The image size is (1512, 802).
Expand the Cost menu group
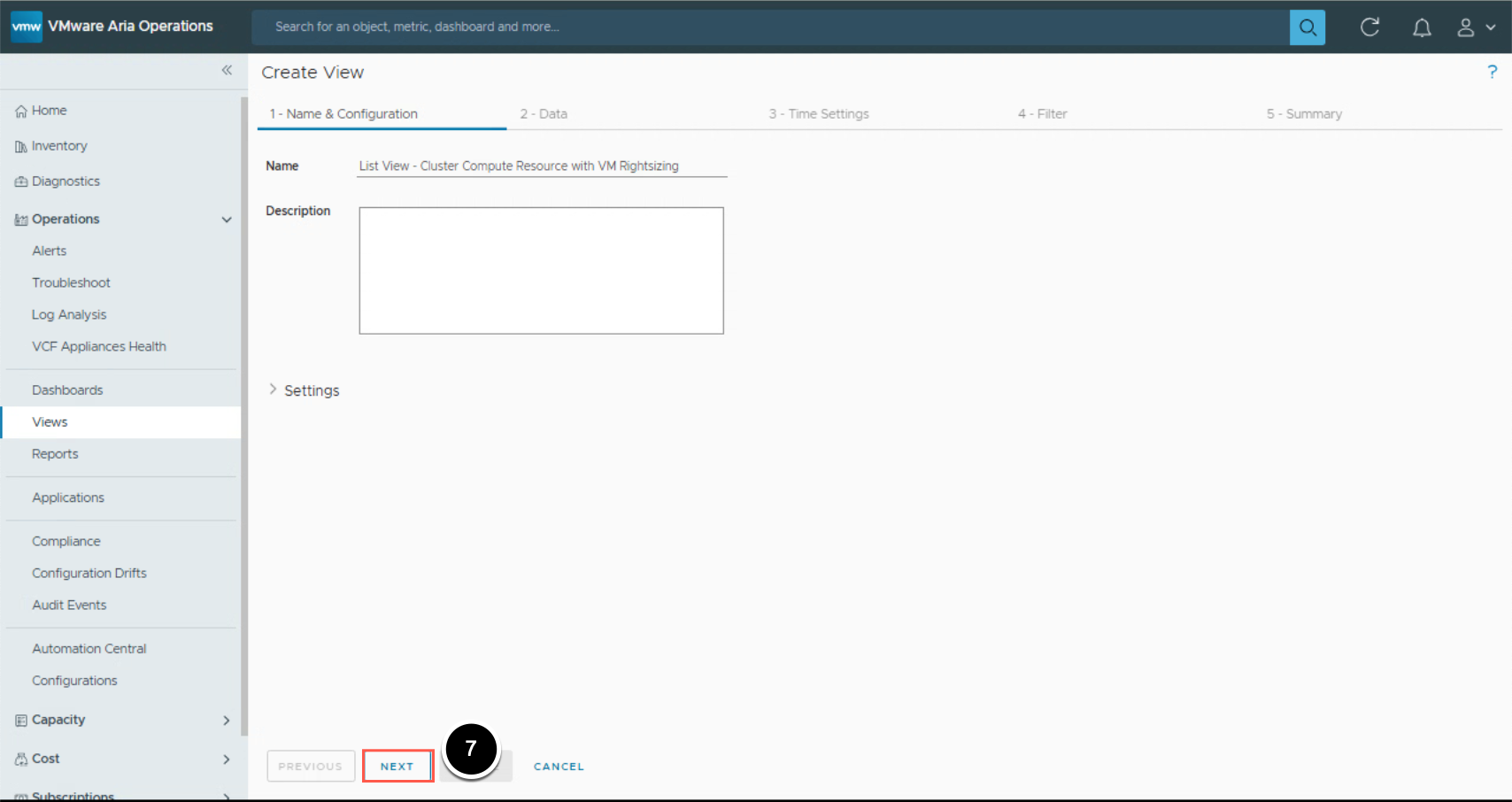pos(227,760)
